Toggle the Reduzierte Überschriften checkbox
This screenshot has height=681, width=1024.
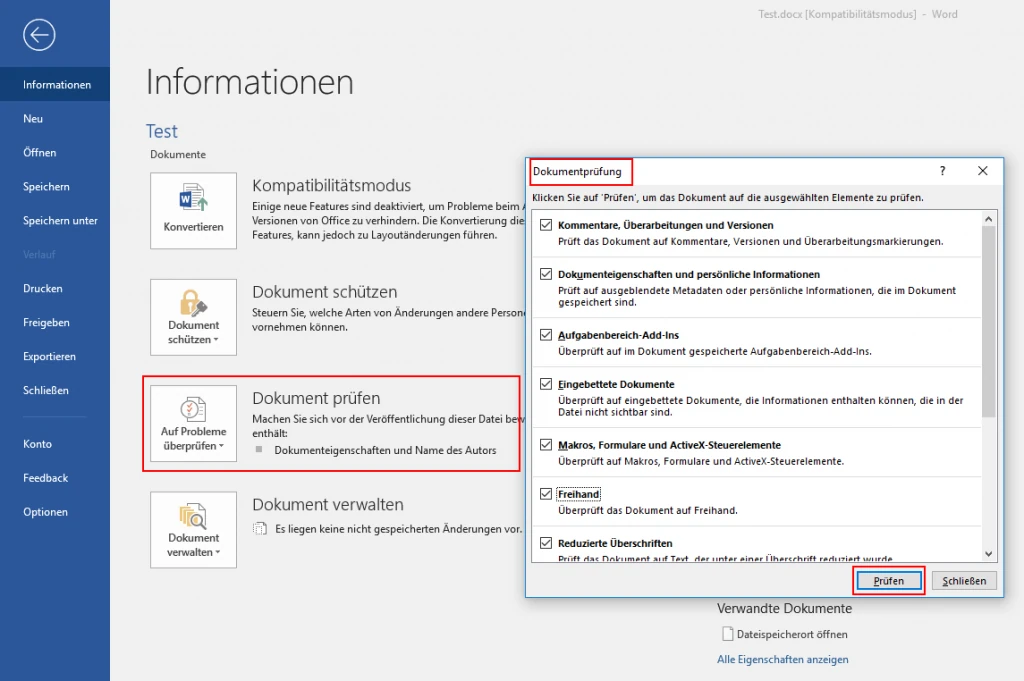click(546, 543)
